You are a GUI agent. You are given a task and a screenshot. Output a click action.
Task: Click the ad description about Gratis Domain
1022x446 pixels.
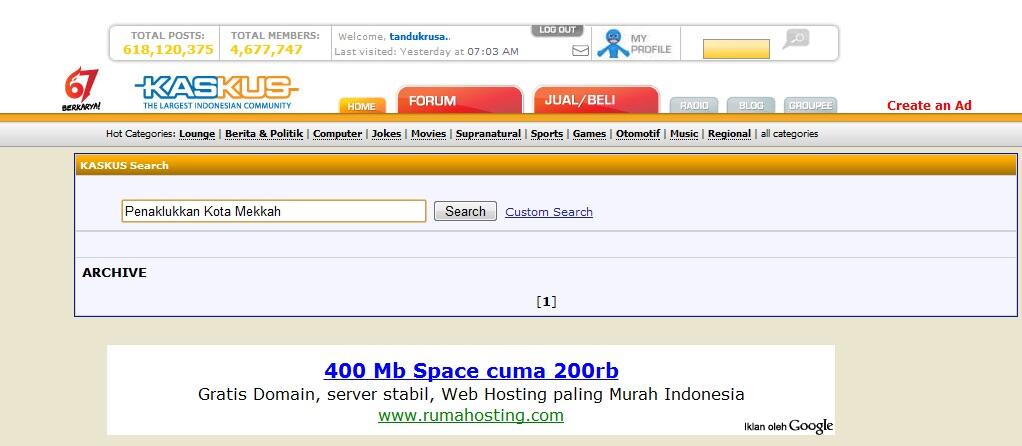pyautogui.click(x=471, y=394)
